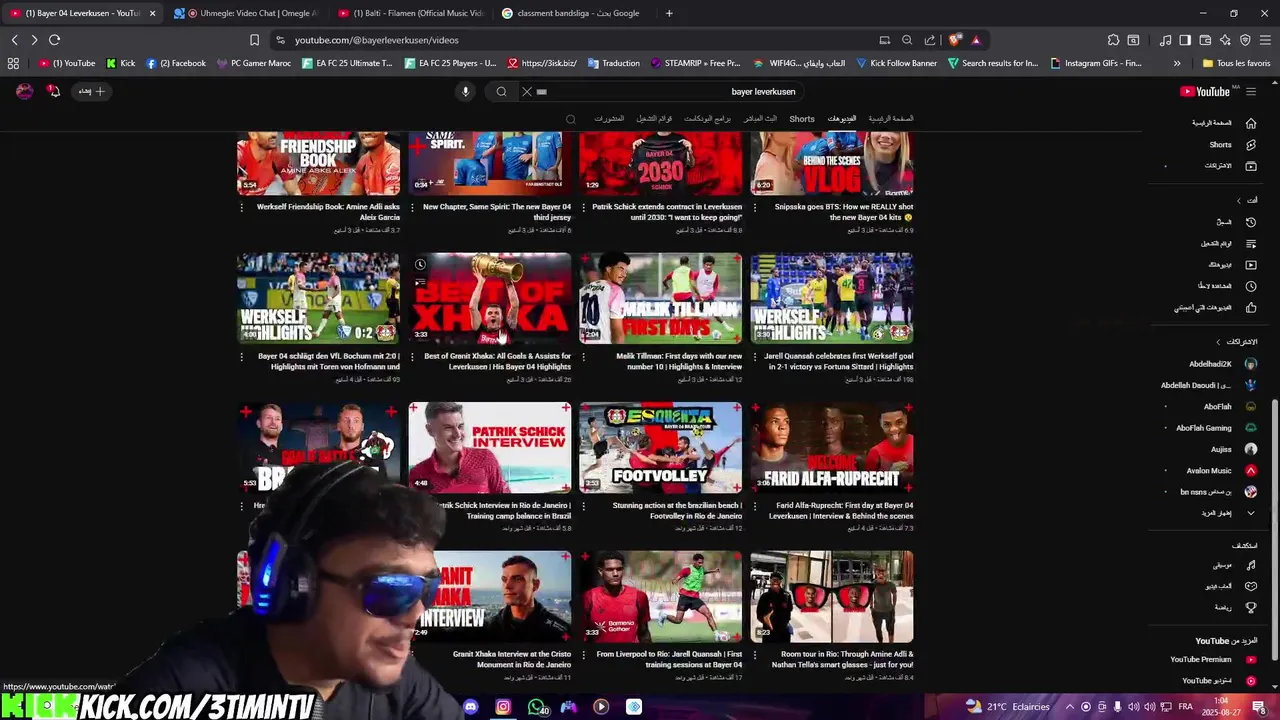Search within channel magnifier icon

pos(571,119)
